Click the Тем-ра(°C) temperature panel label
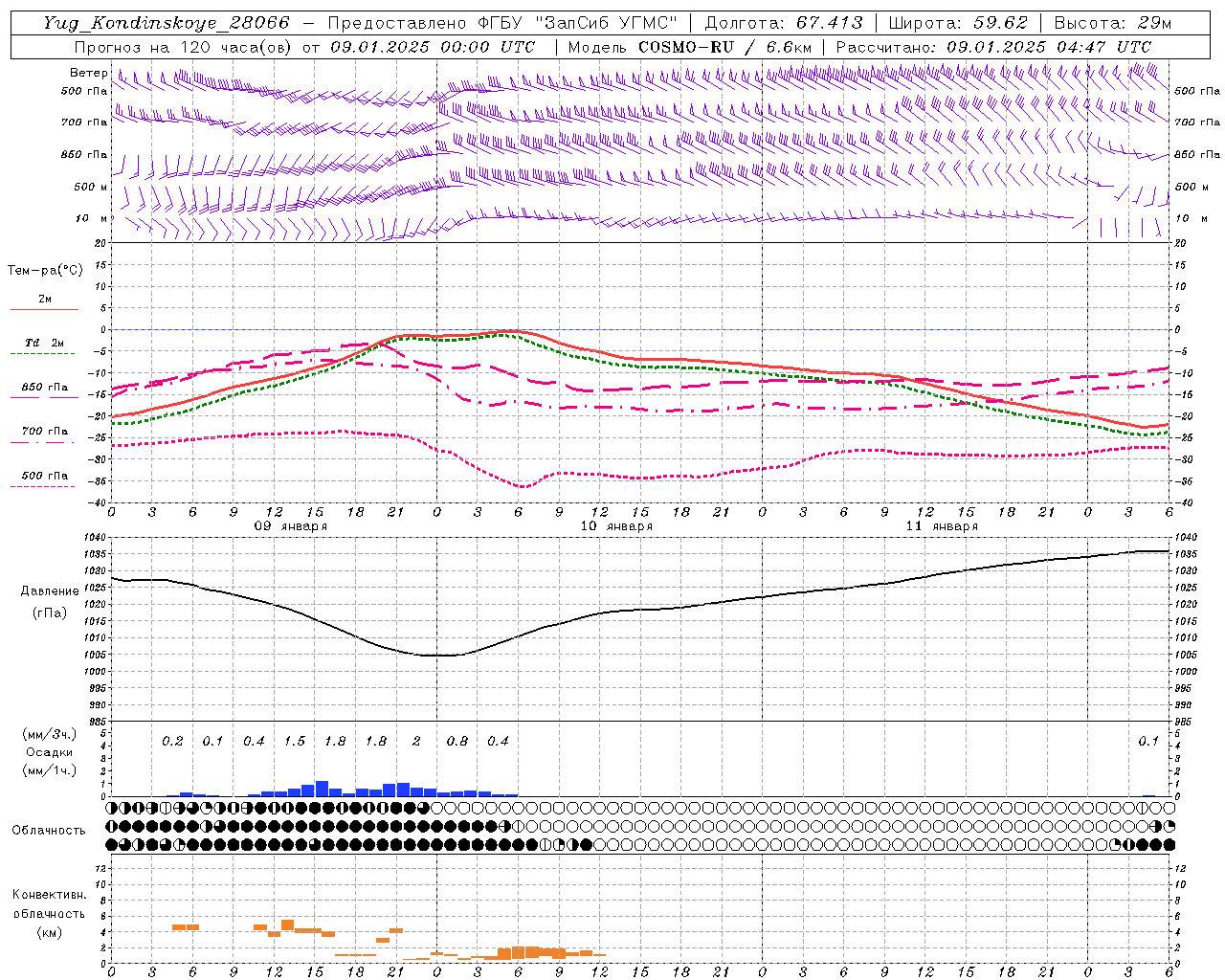This screenshot has width=1225, height=980. tap(45, 271)
